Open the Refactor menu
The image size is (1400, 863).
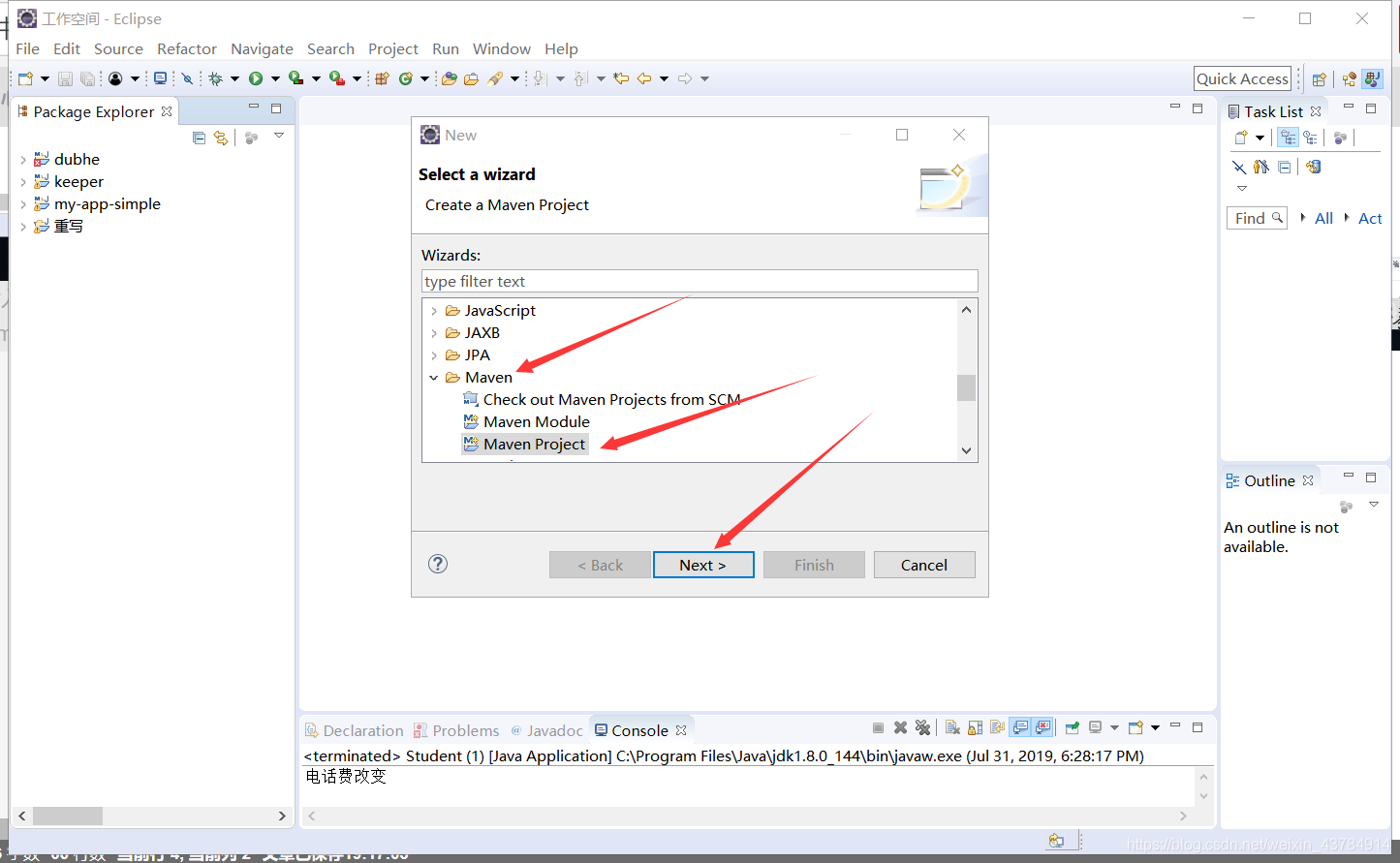tap(187, 48)
